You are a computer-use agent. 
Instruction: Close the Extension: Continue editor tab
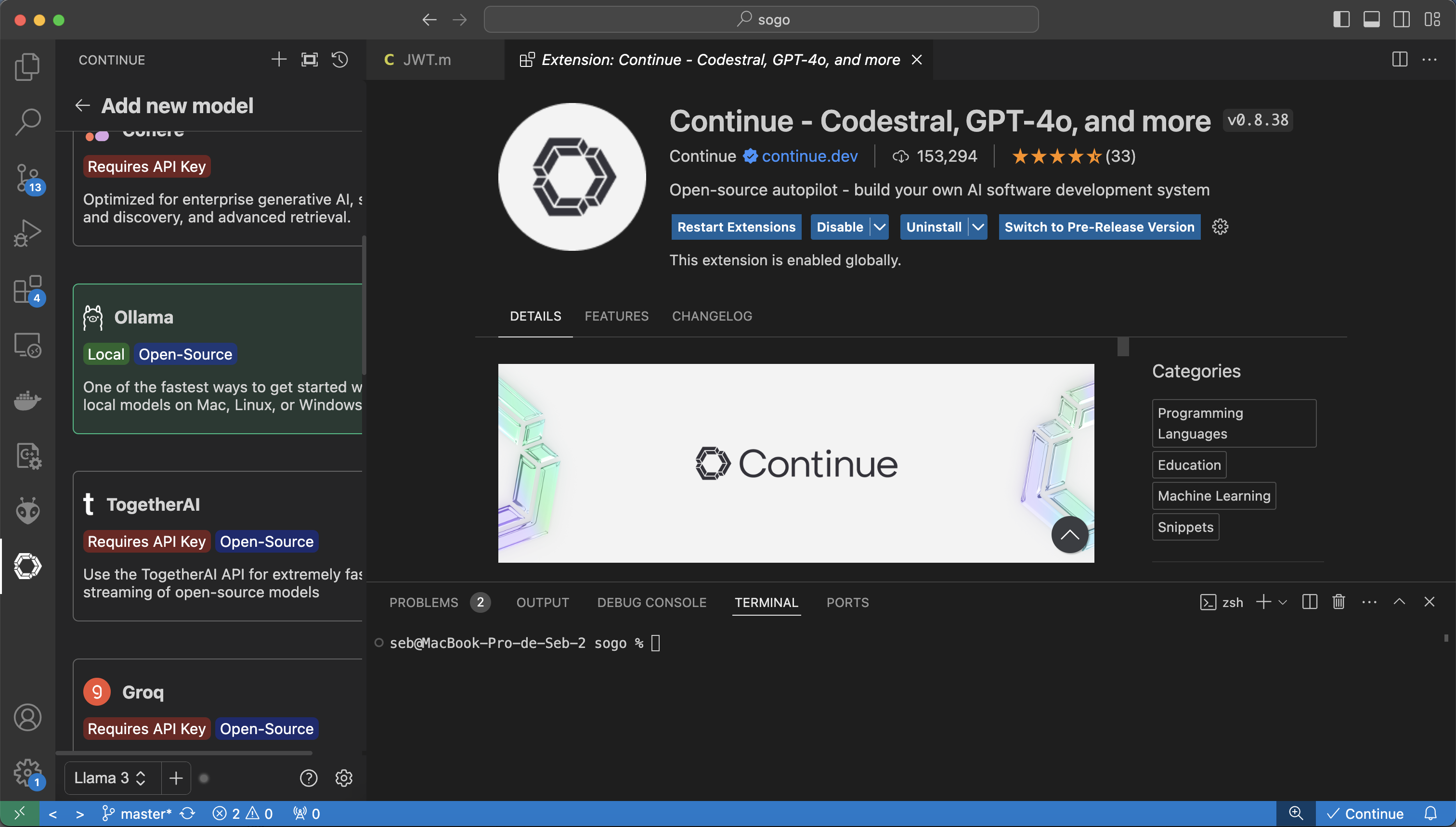(916, 60)
